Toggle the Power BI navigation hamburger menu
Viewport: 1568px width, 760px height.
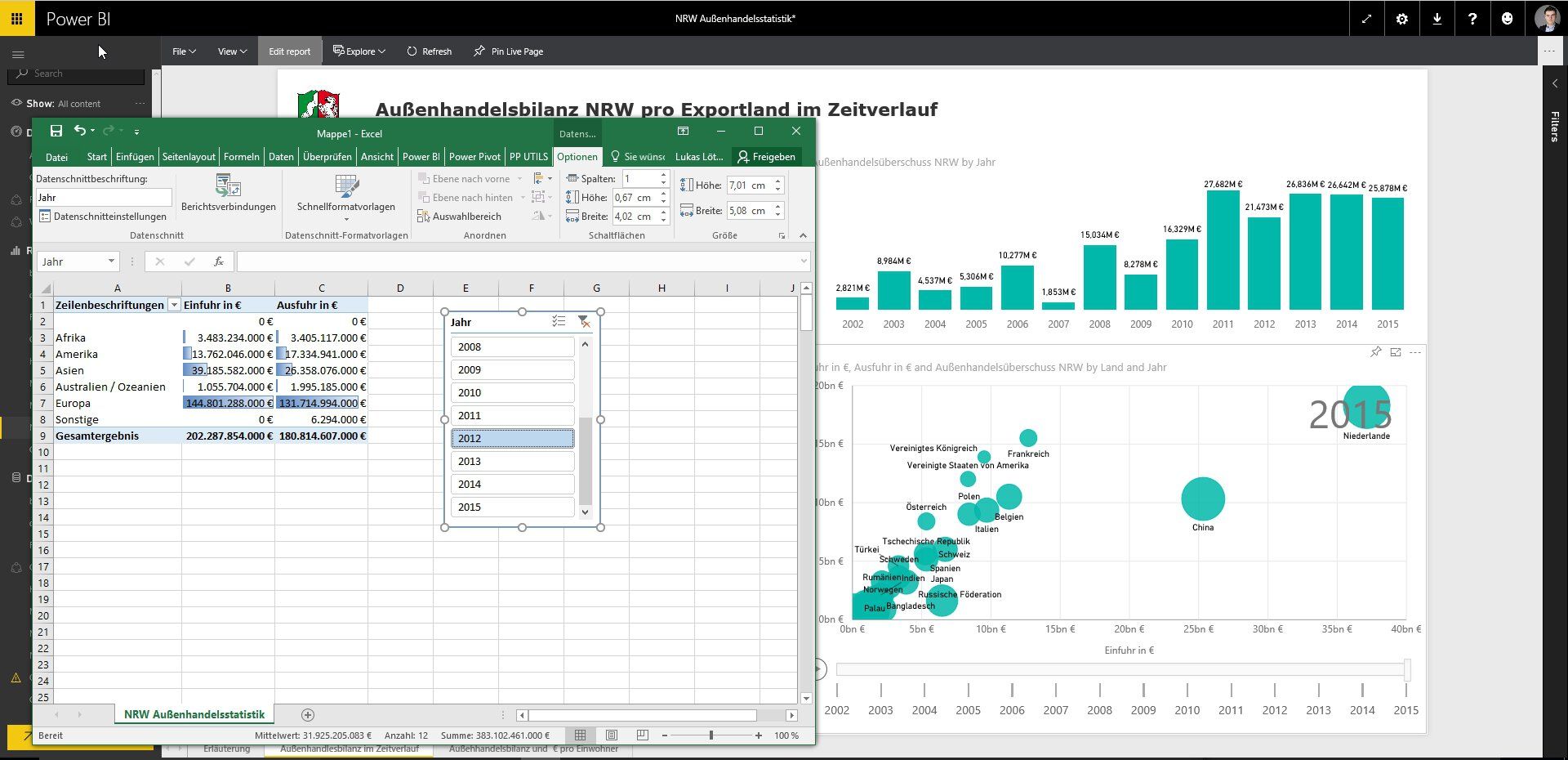[x=18, y=55]
